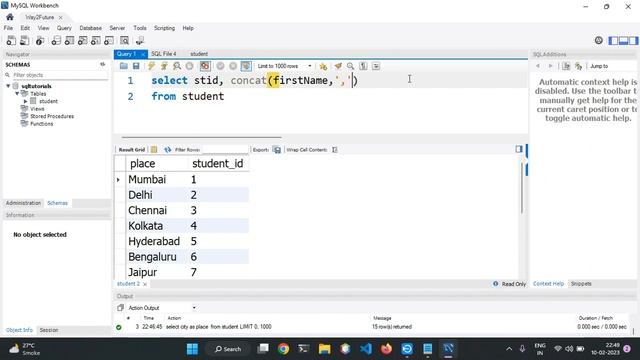Expand the student table node

coord(25,101)
